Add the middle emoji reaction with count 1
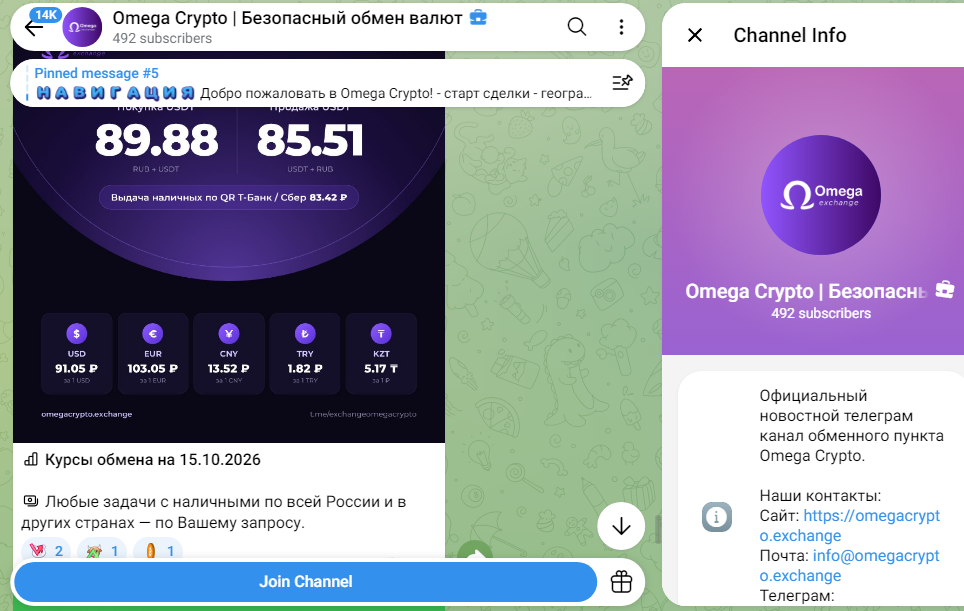This screenshot has width=964, height=611. pyautogui.click(x=102, y=550)
